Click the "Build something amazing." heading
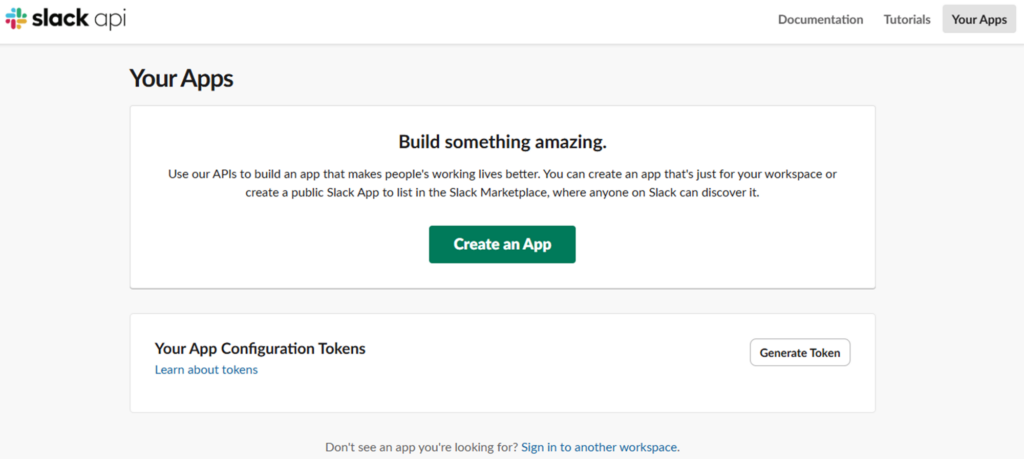Screen dimensions: 1024x459 pos(502,141)
